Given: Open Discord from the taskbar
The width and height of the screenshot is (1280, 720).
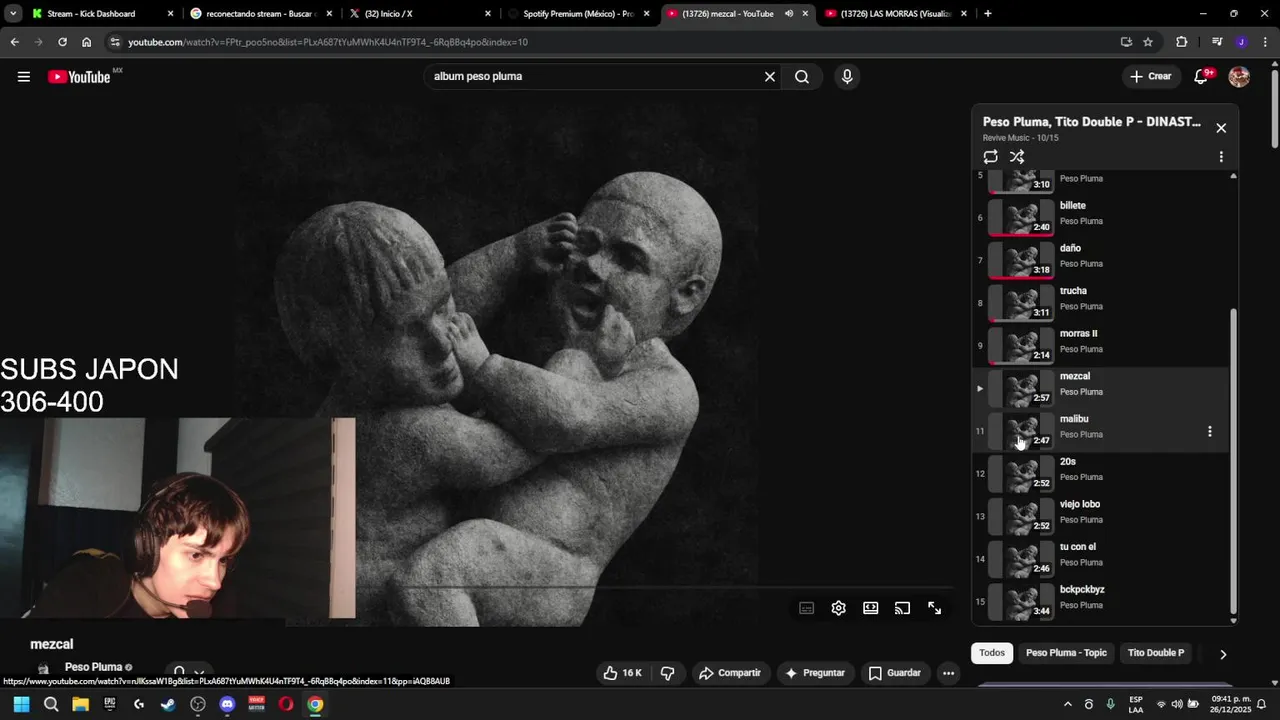Looking at the screenshot, I should click(x=227, y=704).
